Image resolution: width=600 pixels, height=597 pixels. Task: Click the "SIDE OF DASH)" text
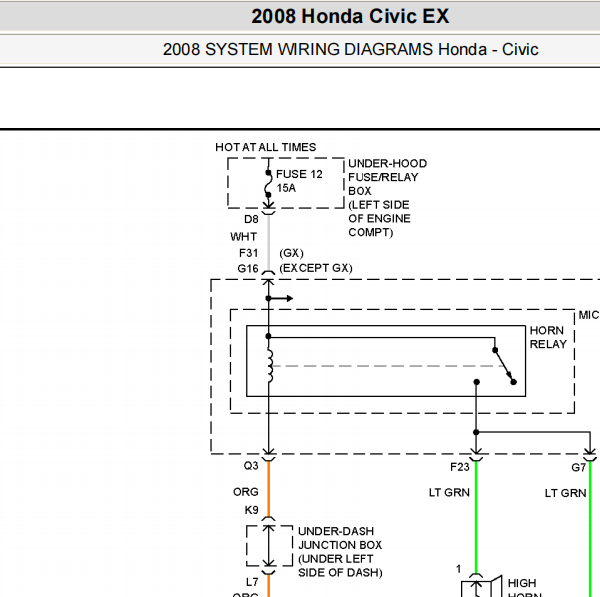340,573
